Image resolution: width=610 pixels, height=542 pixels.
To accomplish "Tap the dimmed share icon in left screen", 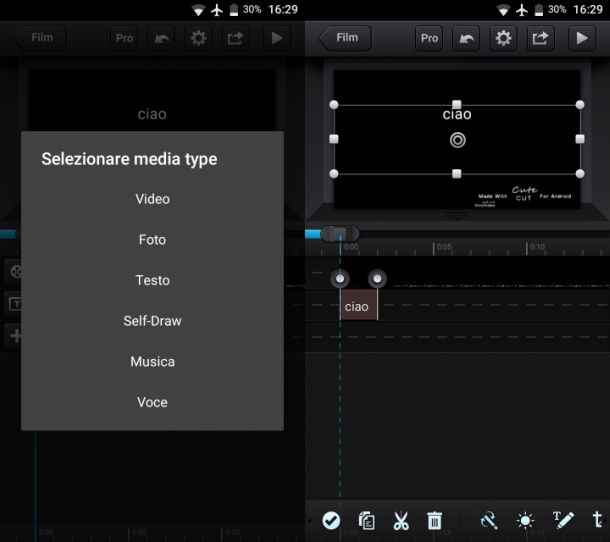I will pos(235,38).
